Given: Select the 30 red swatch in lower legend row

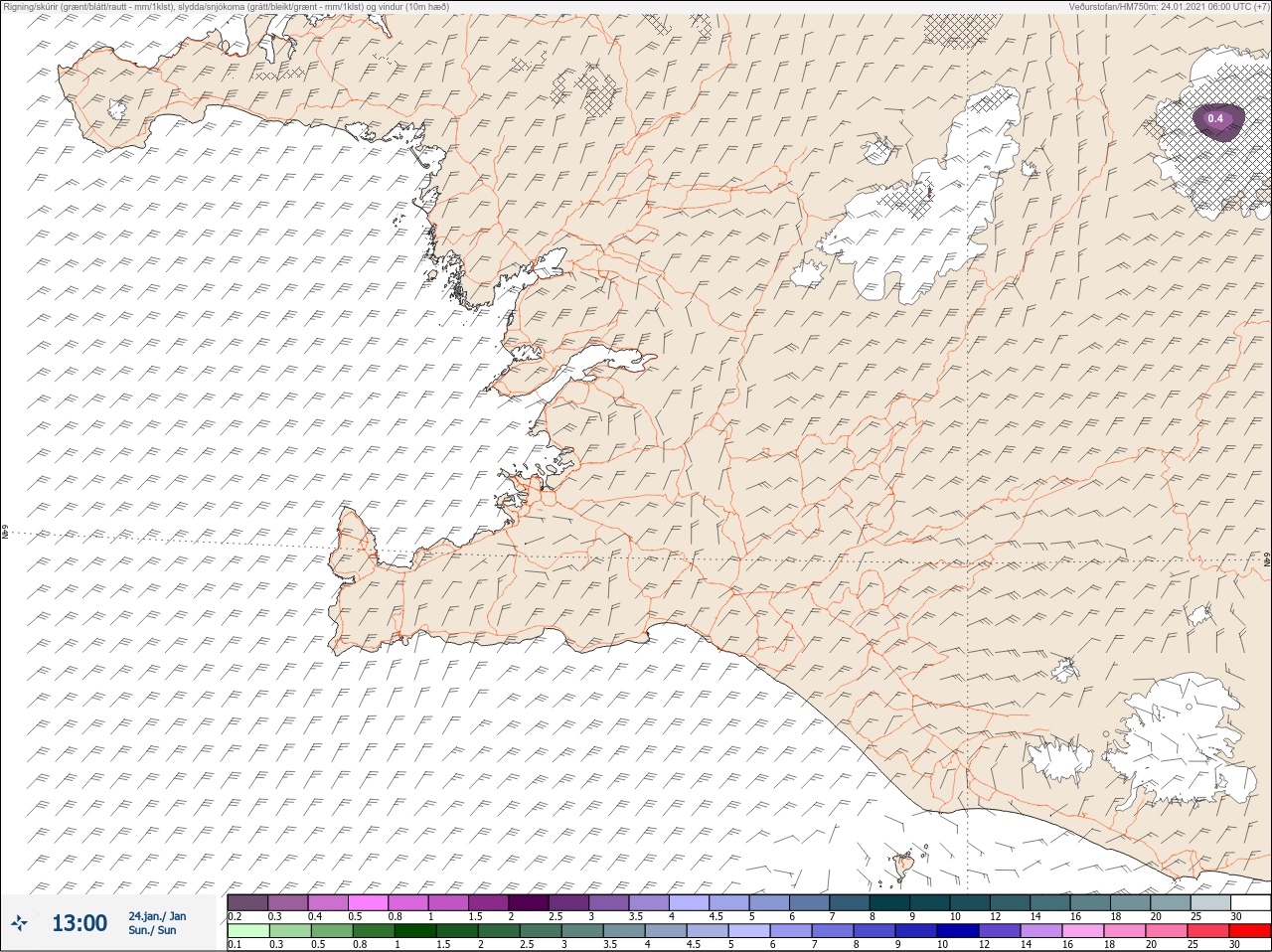Looking at the screenshot, I should point(1250,931).
